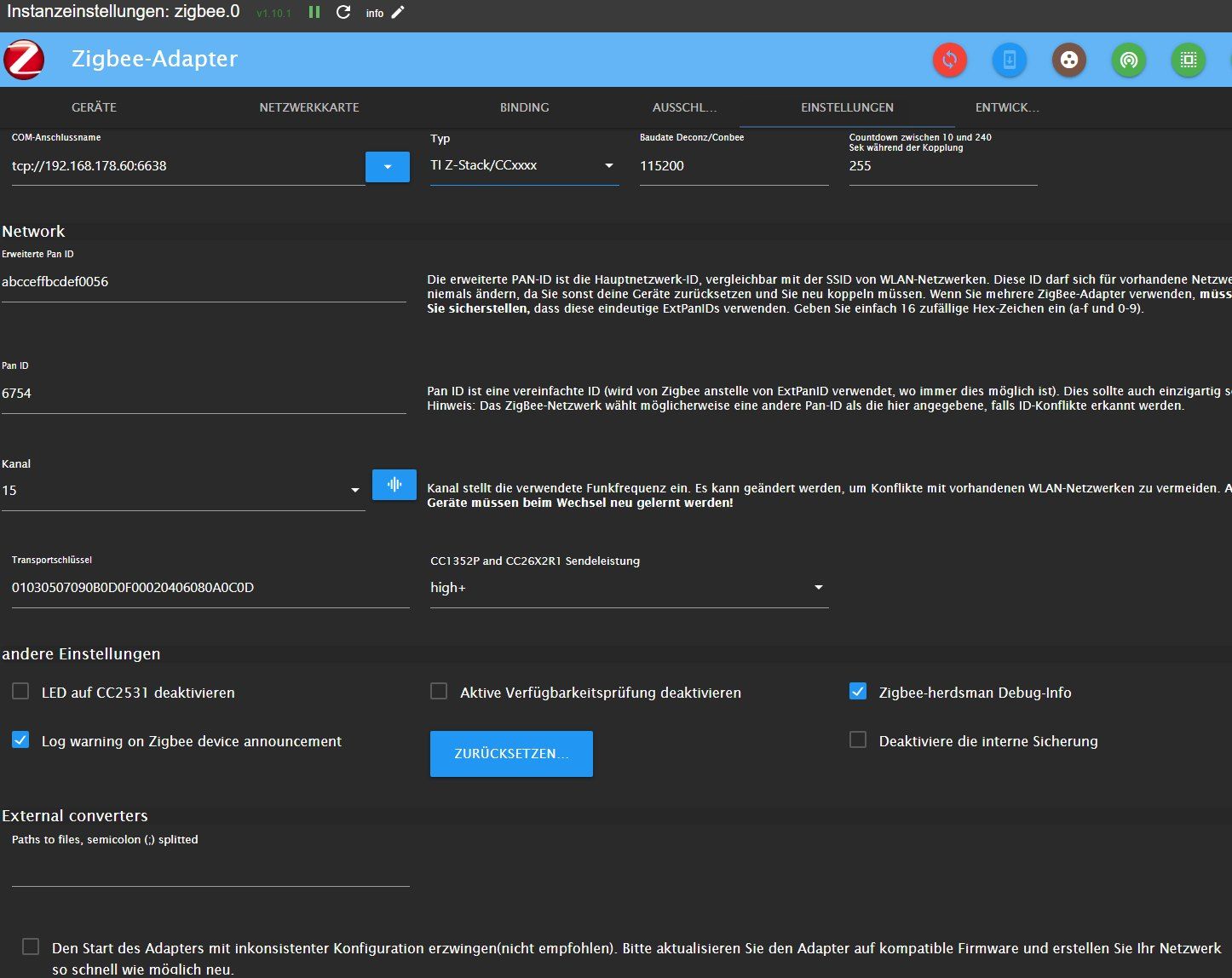1232x978 pixels.
Task: Open the AUSSCHL... tab
Action: pyautogui.click(x=685, y=107)
